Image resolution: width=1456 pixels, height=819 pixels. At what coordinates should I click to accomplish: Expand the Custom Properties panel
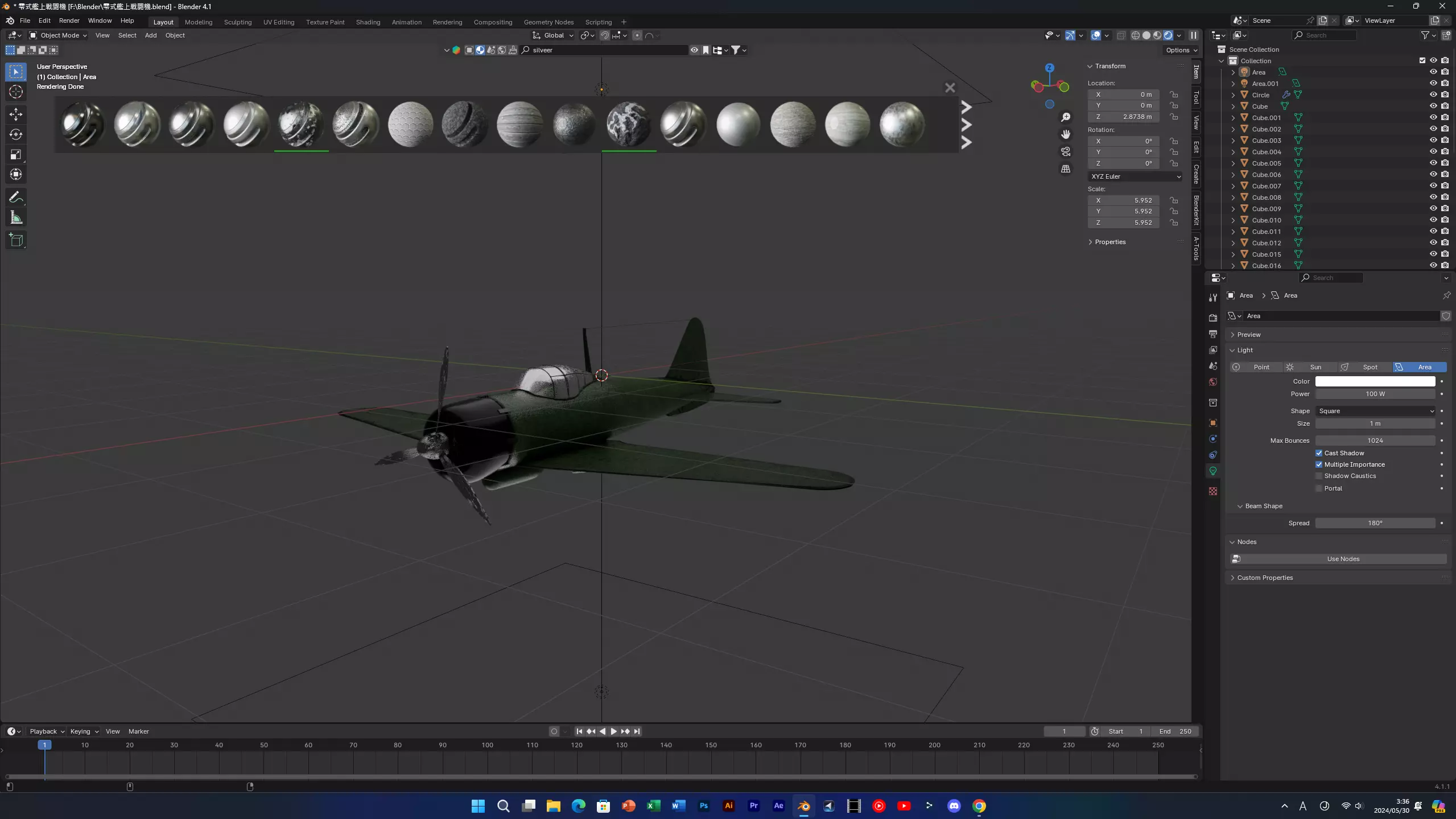(1264, 578)
